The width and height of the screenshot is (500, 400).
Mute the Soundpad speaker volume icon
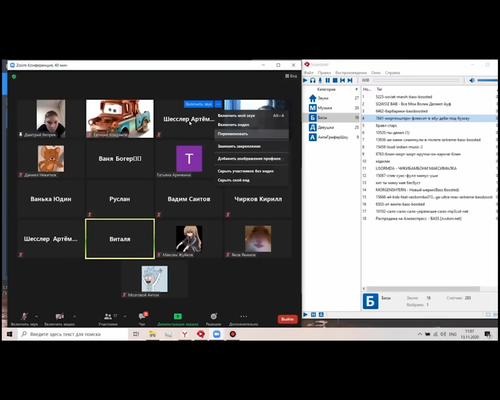tap(472, 80)
